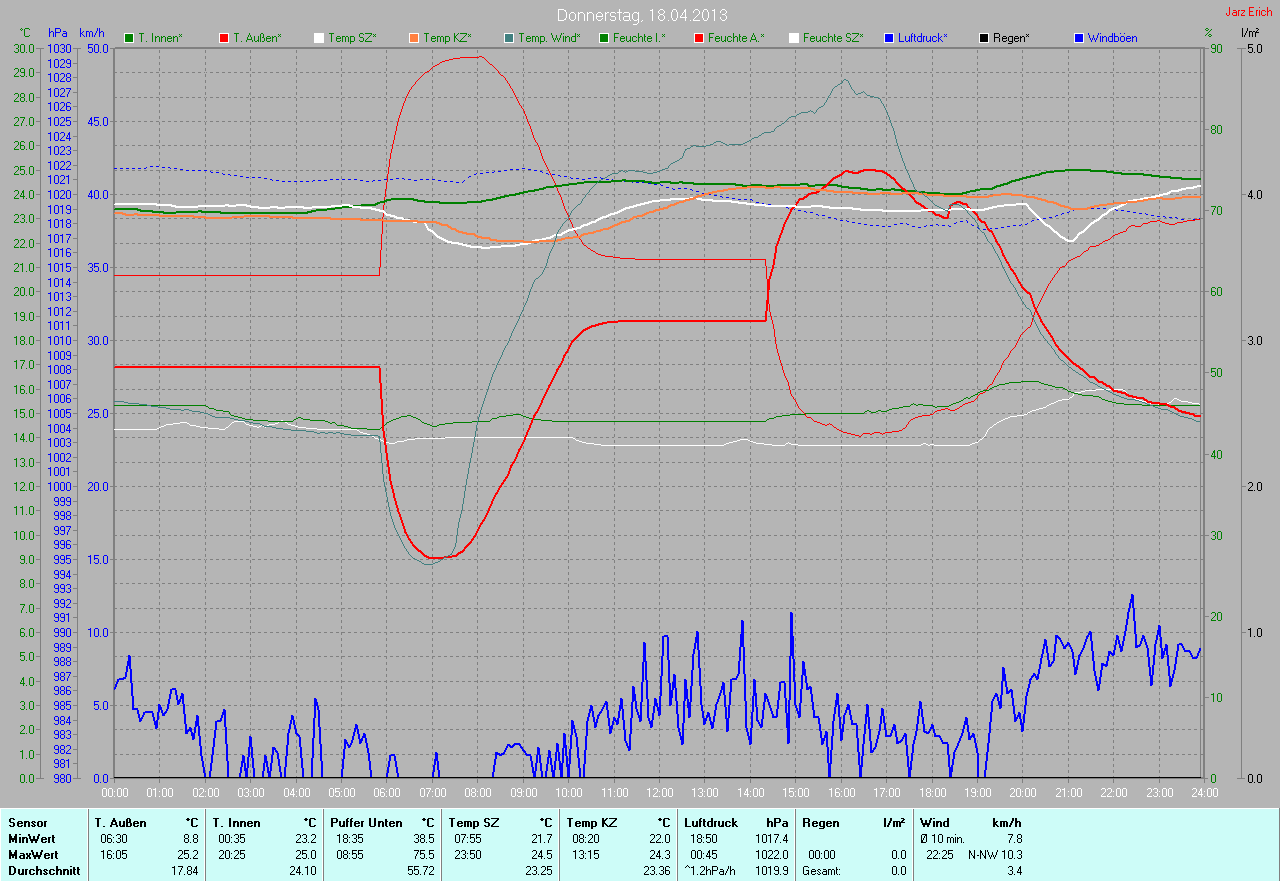
Task: Select the 'T. Außen*' legend label
Action: pos(257,38)
